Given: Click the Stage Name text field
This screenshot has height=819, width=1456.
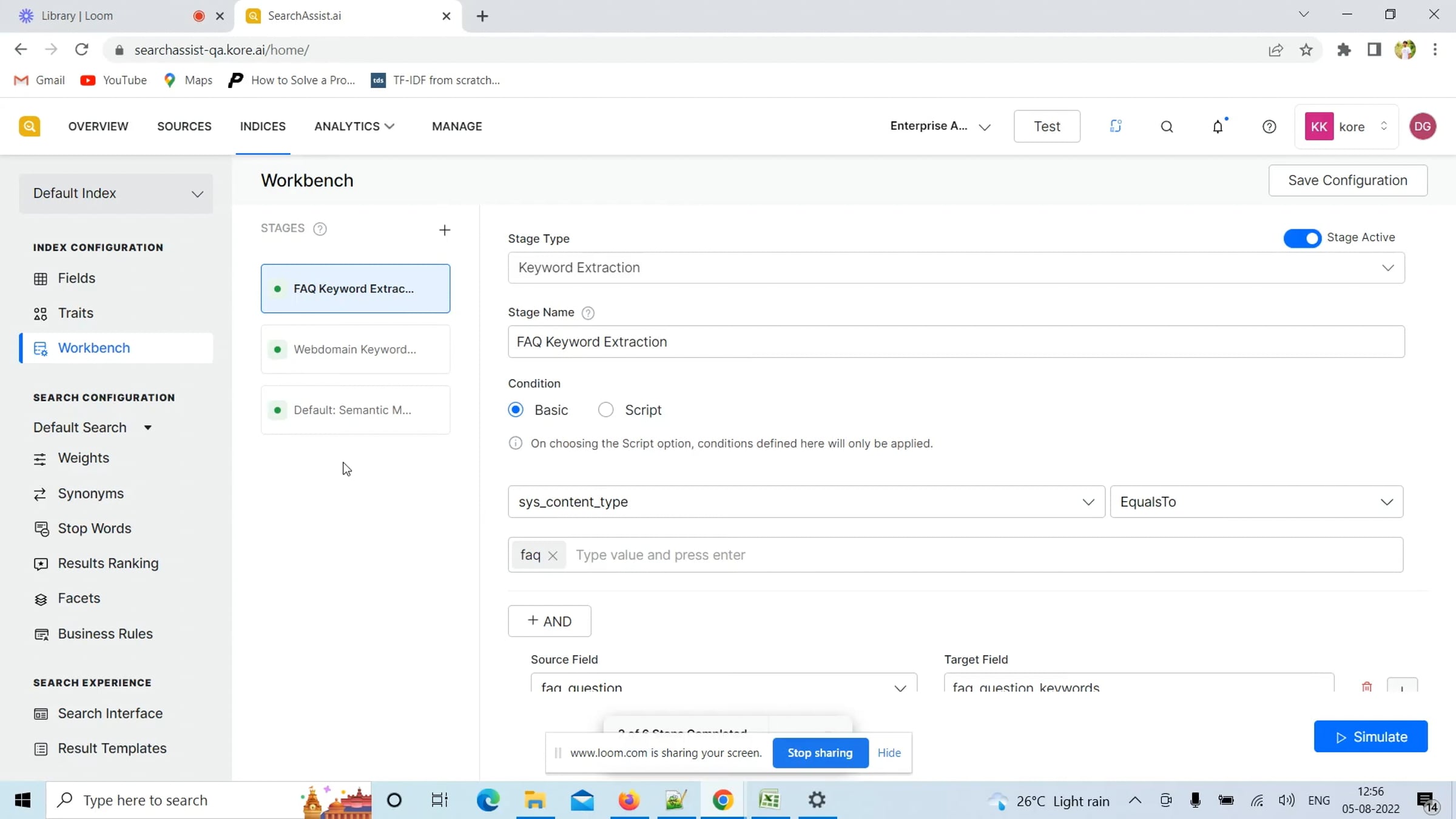Looking at the screenshot, I should 956,342.
